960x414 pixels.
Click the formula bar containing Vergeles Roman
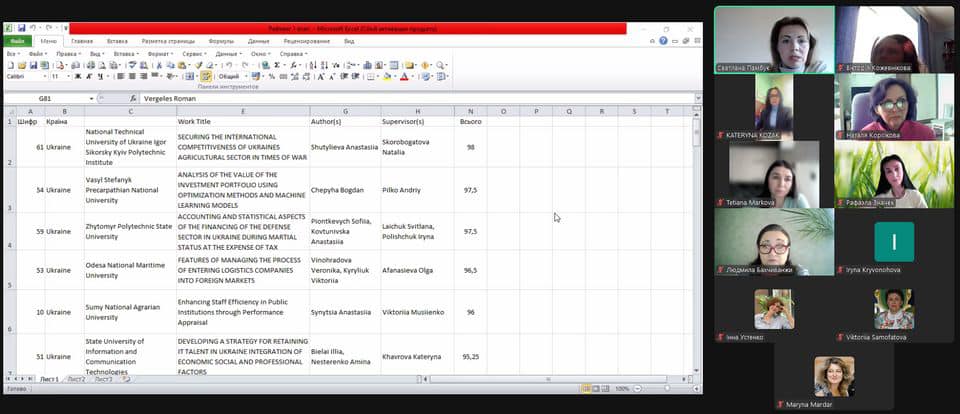click(416, 99)
